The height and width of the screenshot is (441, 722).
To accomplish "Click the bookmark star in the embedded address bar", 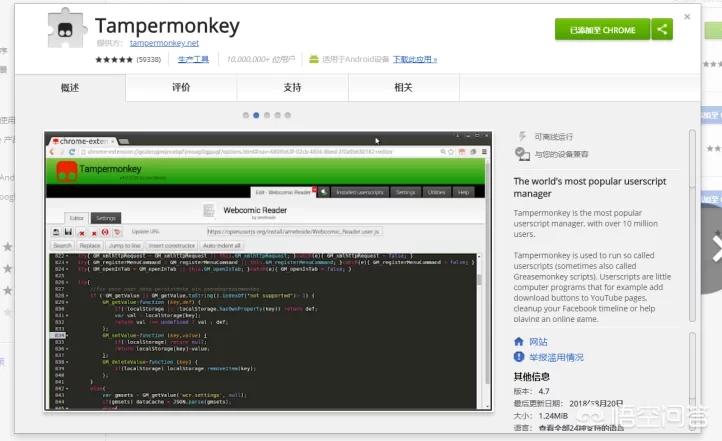I will click(451, 152).
